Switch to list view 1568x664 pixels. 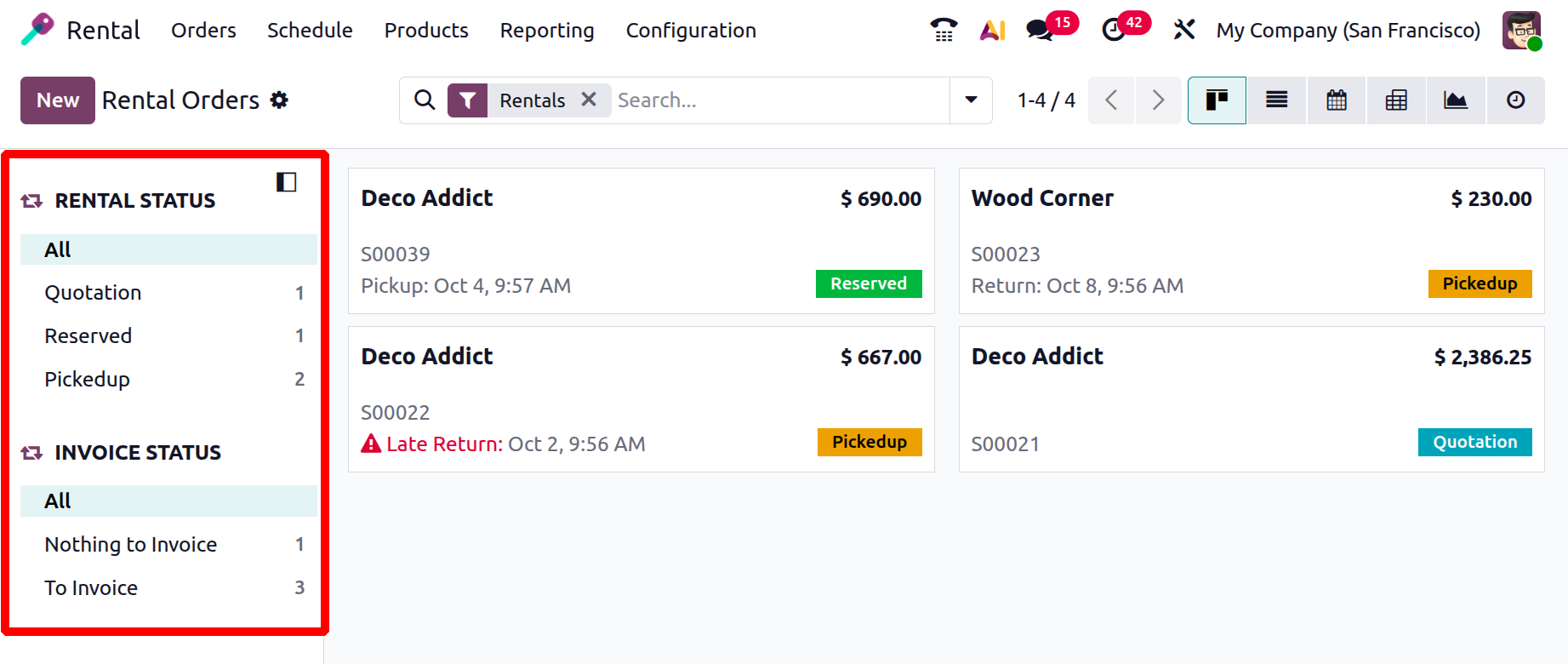(1277, 100)
